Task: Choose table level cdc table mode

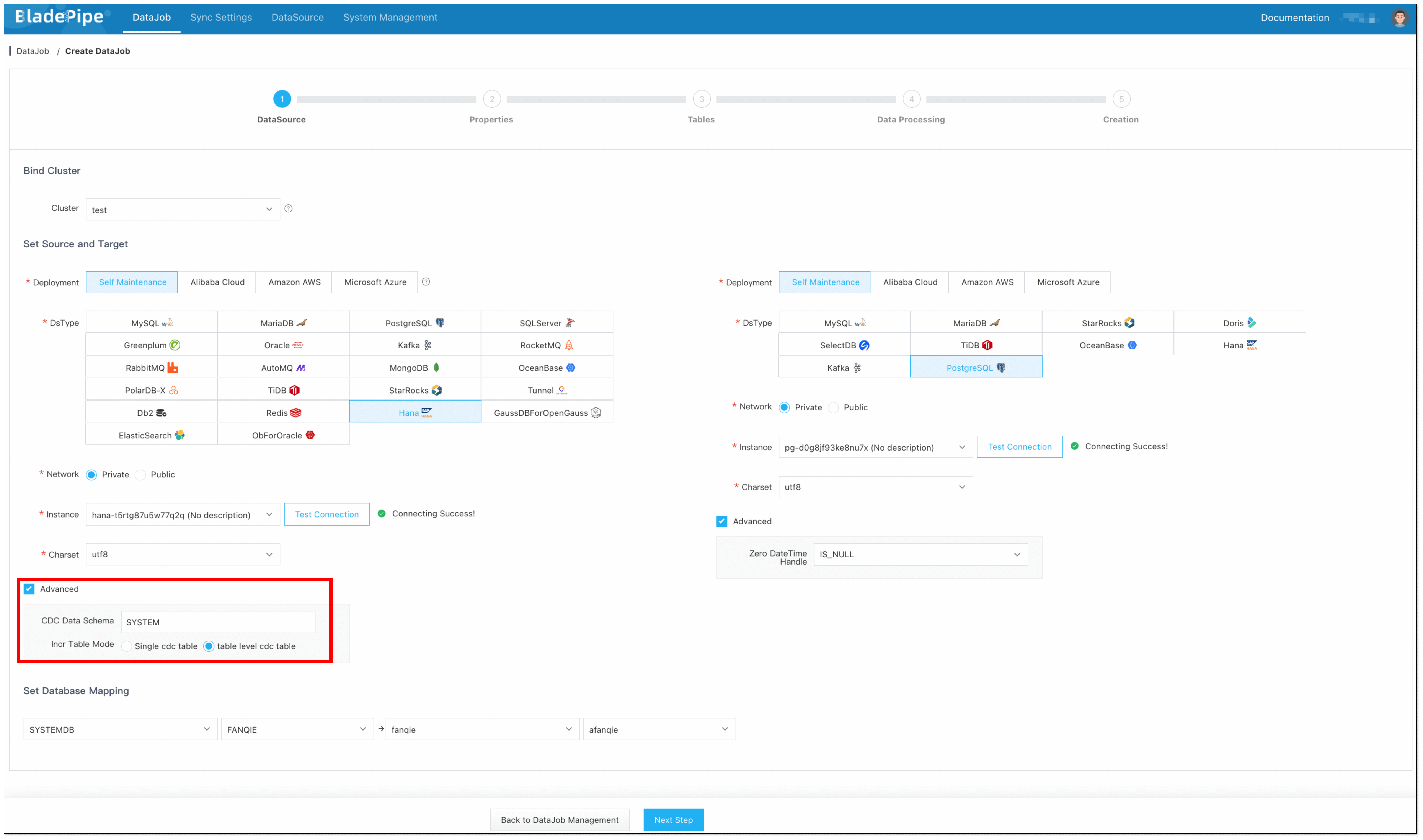Action: pyautogui.click(x=209, y=646)
